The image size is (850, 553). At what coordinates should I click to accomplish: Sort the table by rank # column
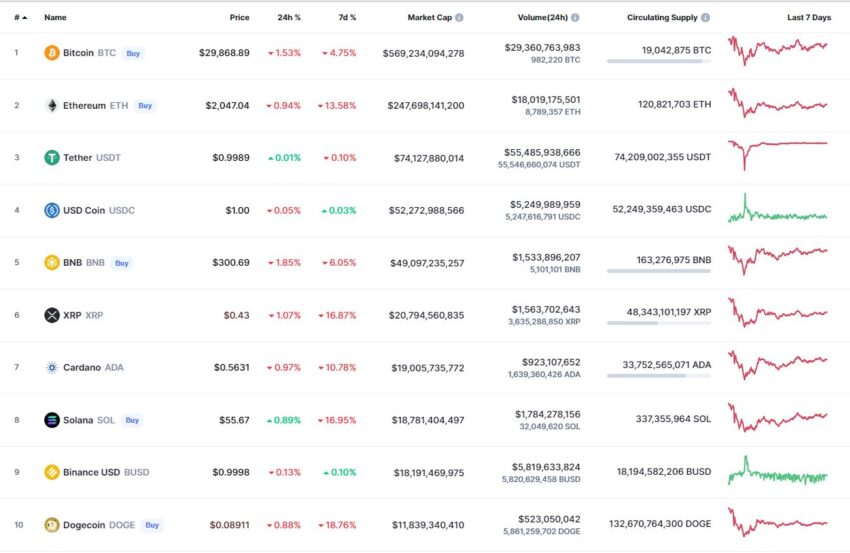click(x=20, y=17)
